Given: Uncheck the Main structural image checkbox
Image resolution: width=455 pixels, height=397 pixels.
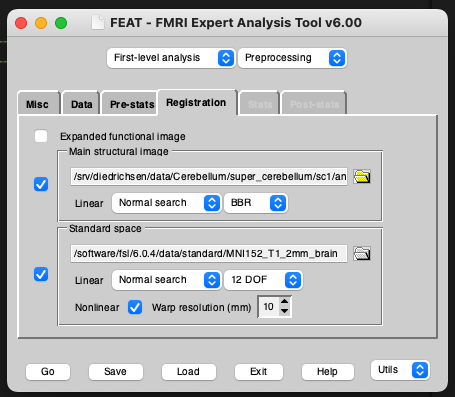Looking at the screenshot, I should 41,184.
